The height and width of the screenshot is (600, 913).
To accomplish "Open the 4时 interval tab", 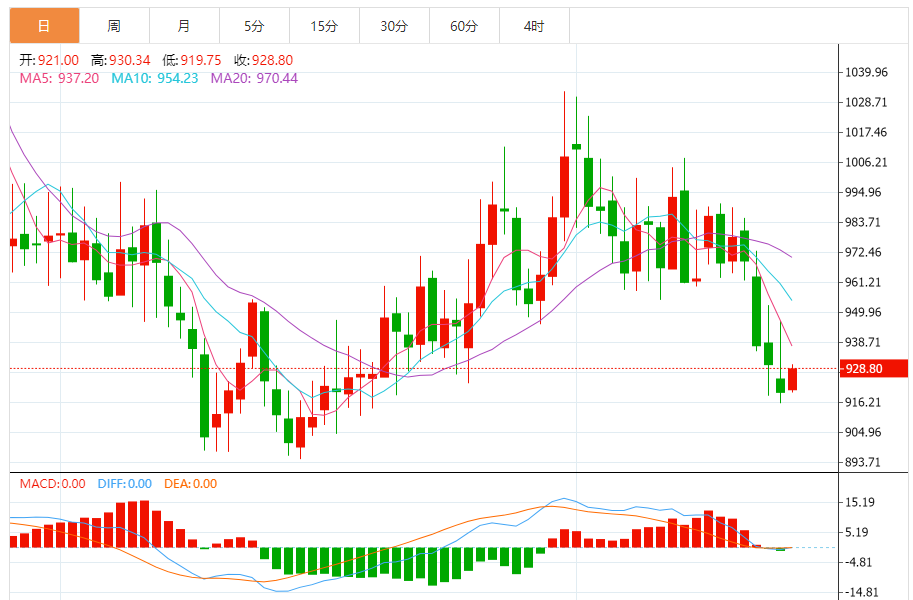I will click(x=534, y=26).
